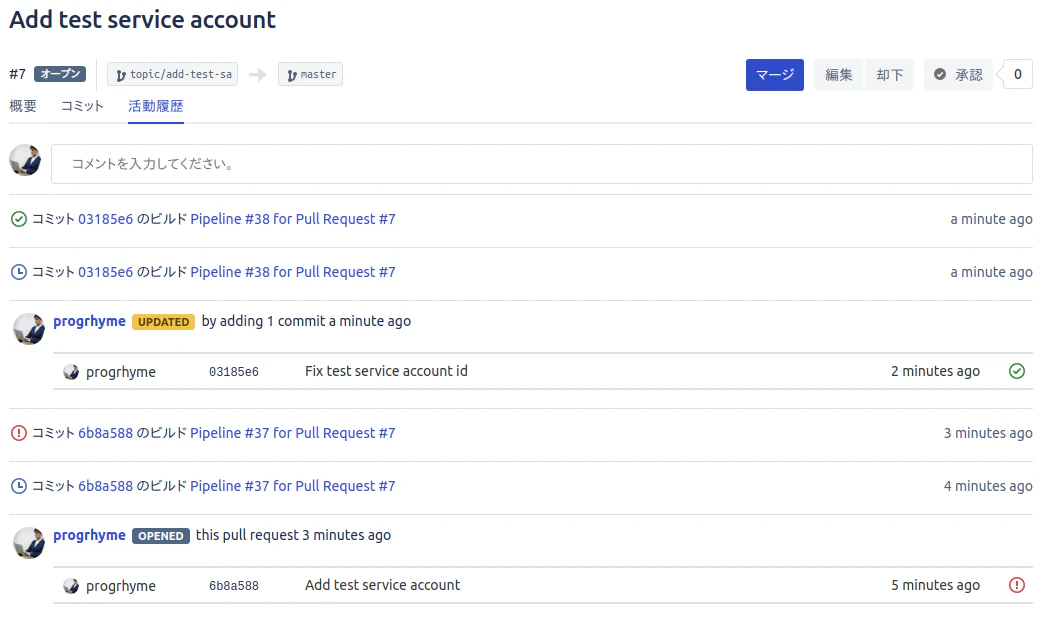Click 3 minutes ago timestamp of failed build

(x=988, y=433)
